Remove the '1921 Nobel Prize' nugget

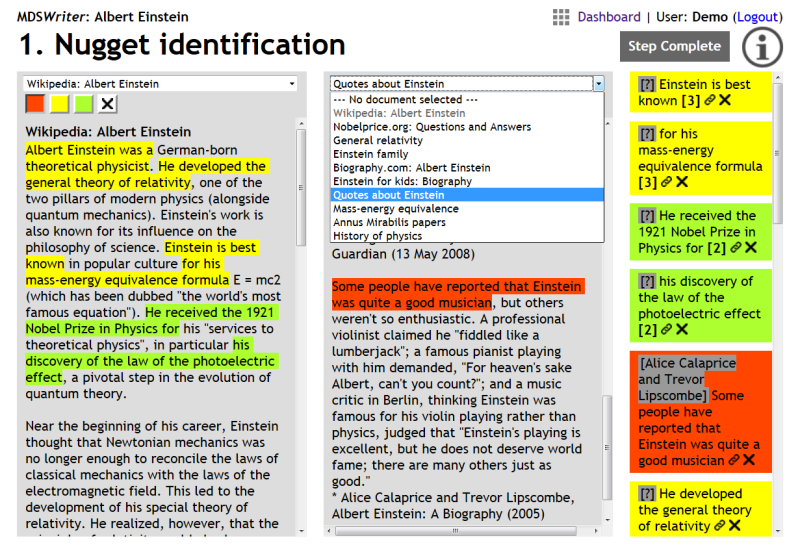750,248
